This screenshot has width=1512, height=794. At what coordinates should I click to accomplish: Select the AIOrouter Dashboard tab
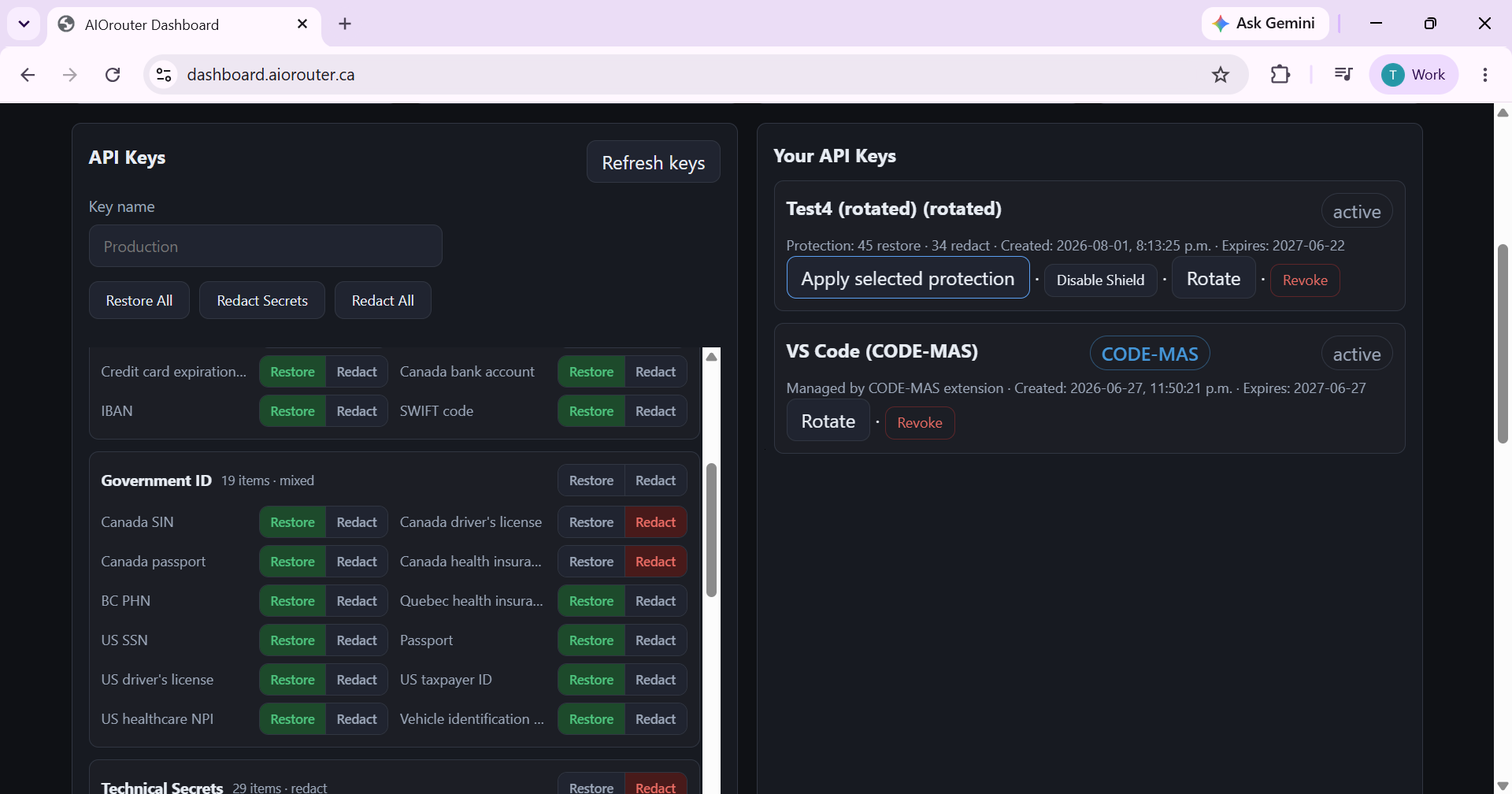184,24
